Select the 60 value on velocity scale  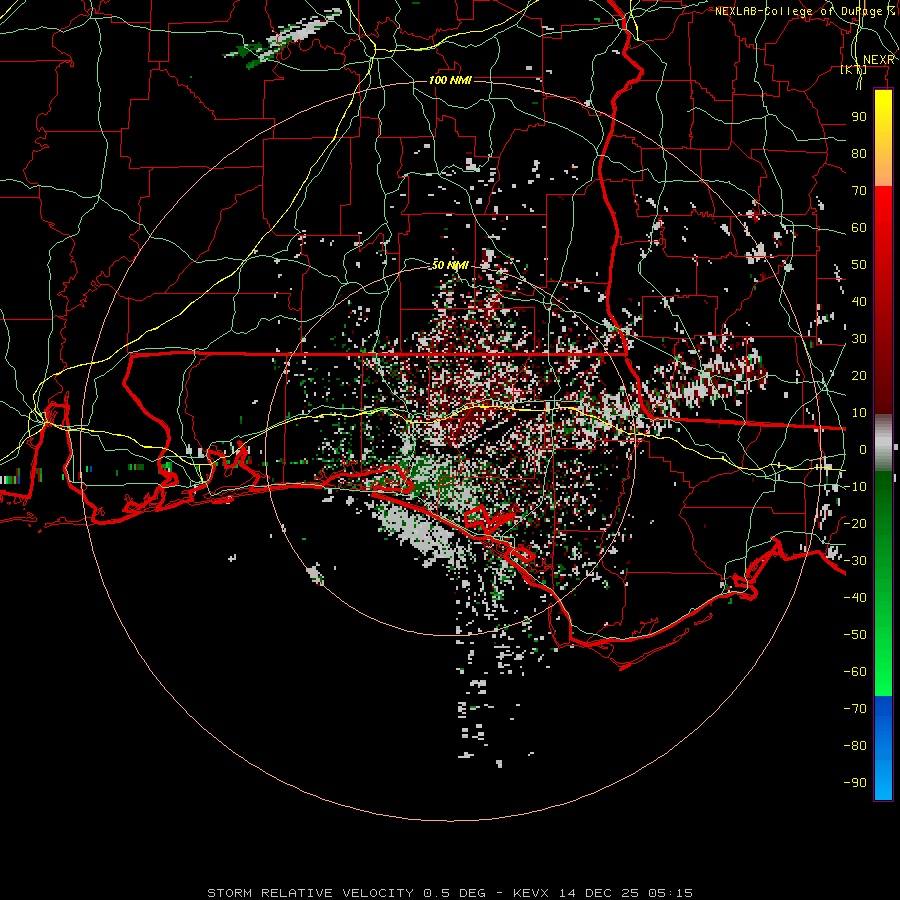(859, 227)
